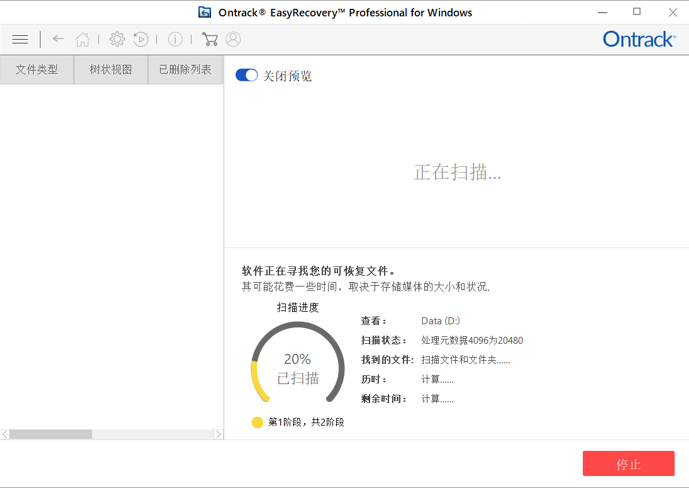Switch to the 已删除列表 tab
Screen dimensions: 689x489
(185, 69)
